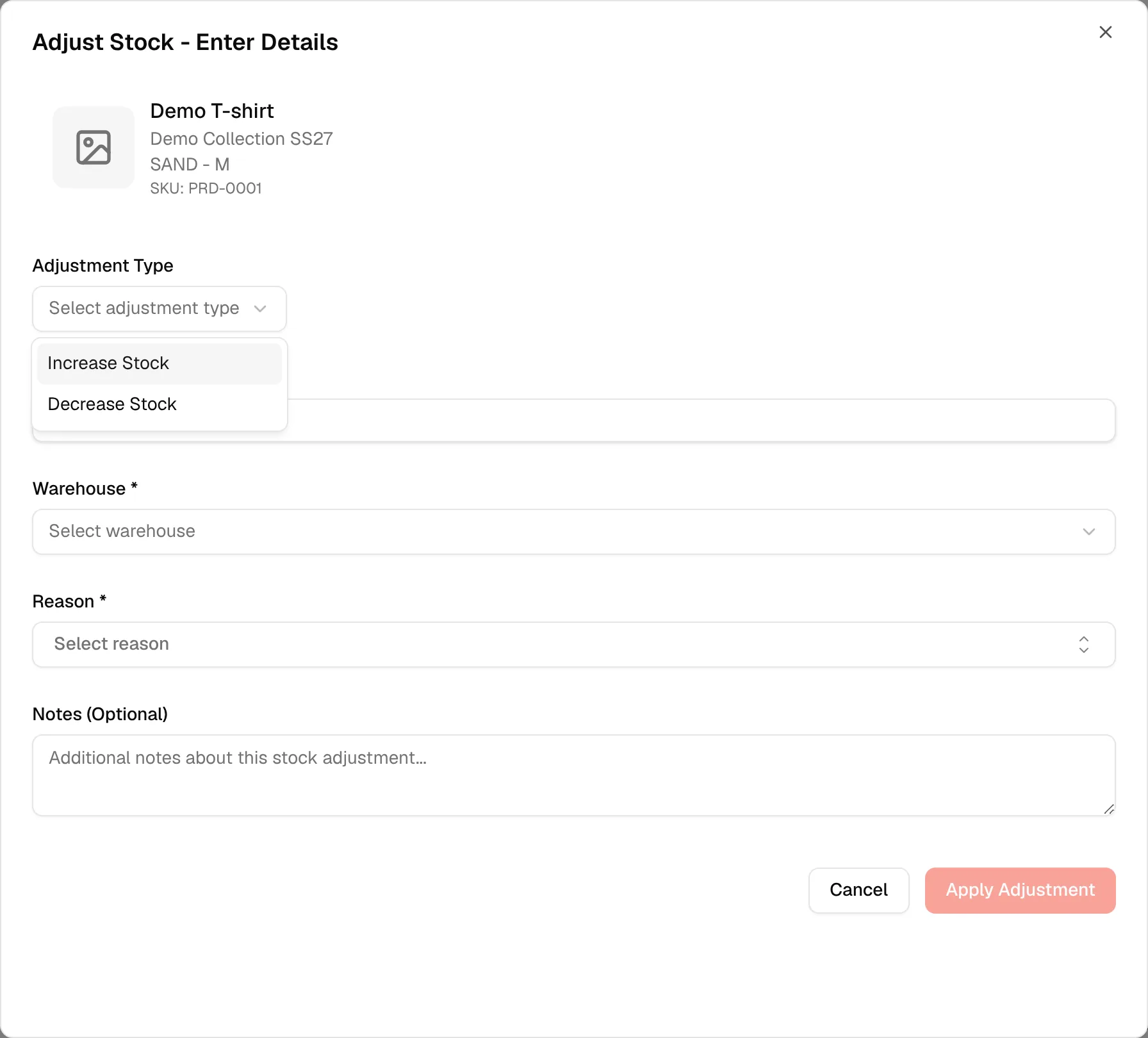Close the Adjust Stock dialog
The image size is (1148, 1038).
[1105, 32]
